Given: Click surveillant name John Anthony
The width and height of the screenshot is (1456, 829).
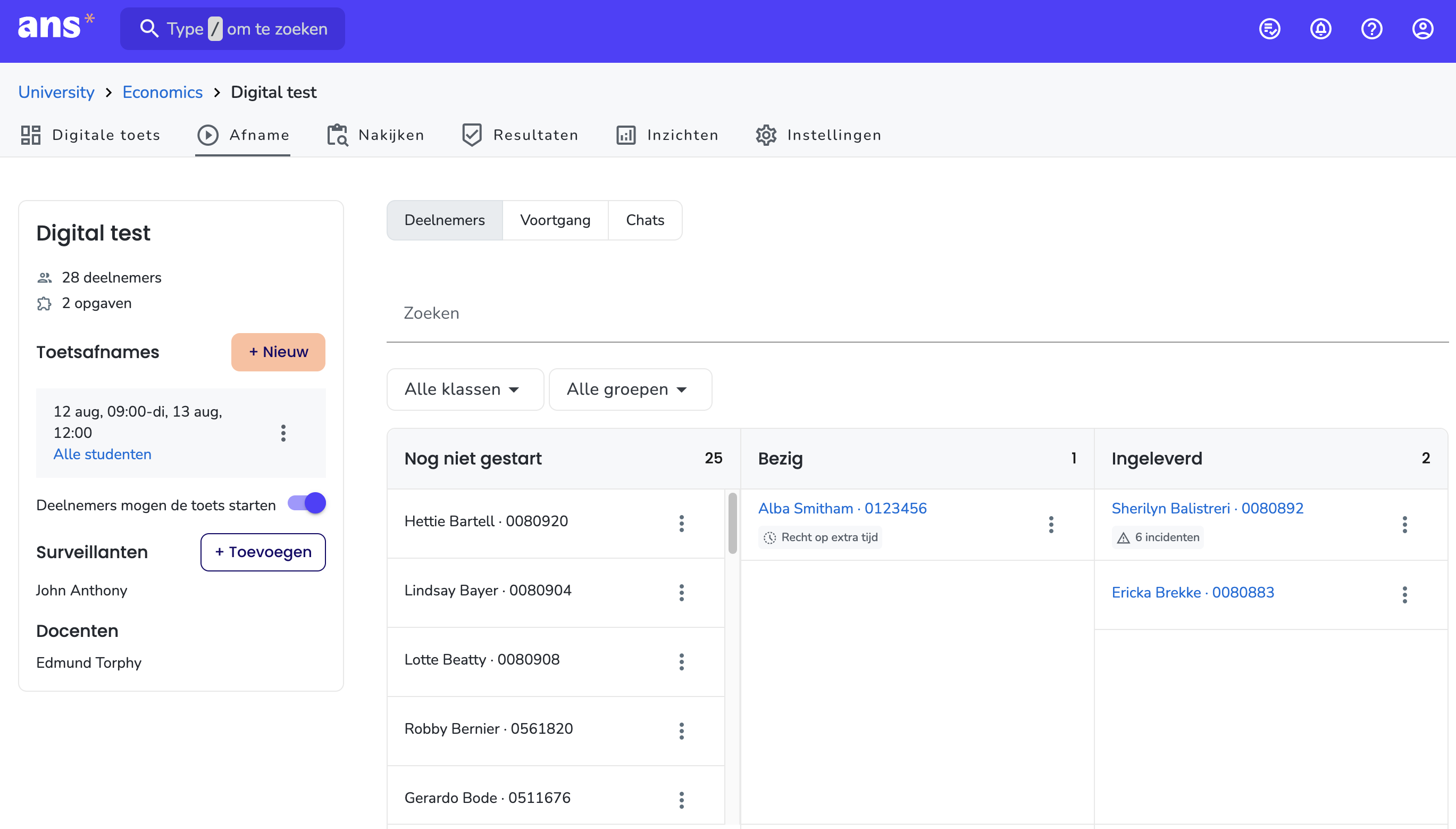Looking at the screenshot, I should [x=81, y=591].
